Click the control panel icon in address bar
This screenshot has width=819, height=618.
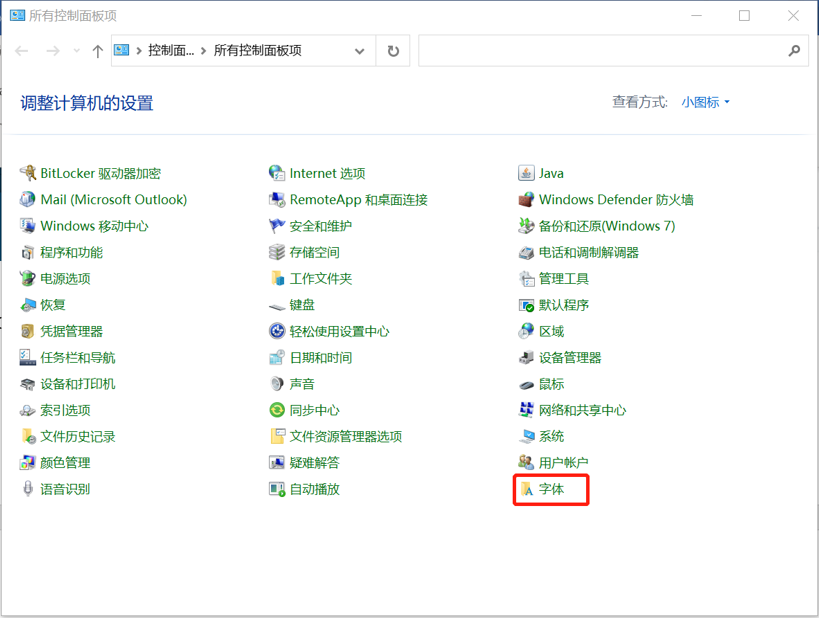click(x=122, y=50)
